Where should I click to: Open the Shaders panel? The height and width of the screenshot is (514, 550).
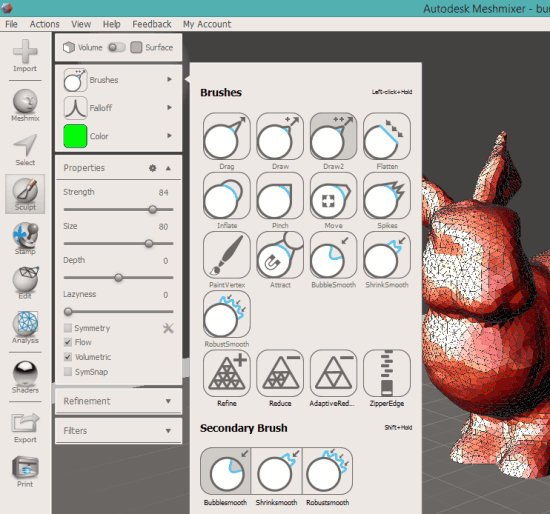coord(25,377)
